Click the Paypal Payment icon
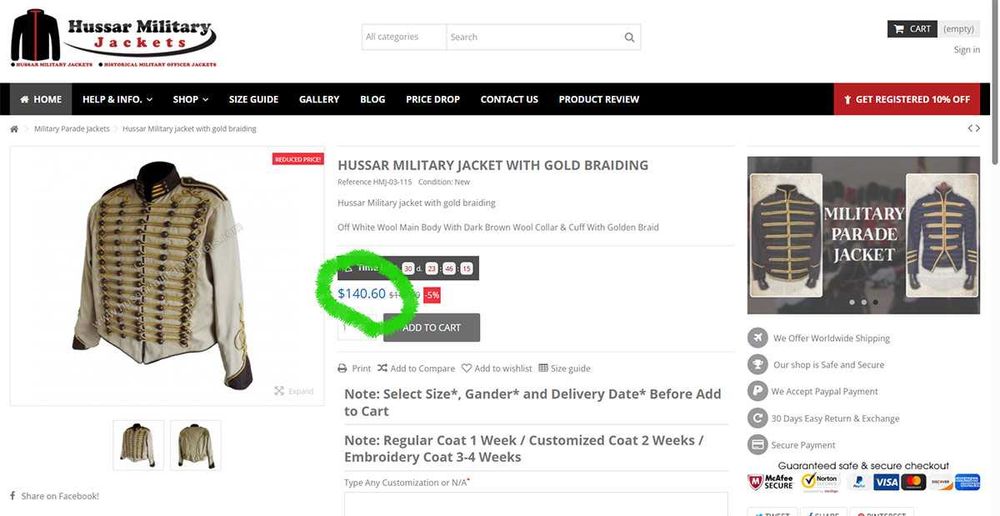 click(x=758, y=391)
